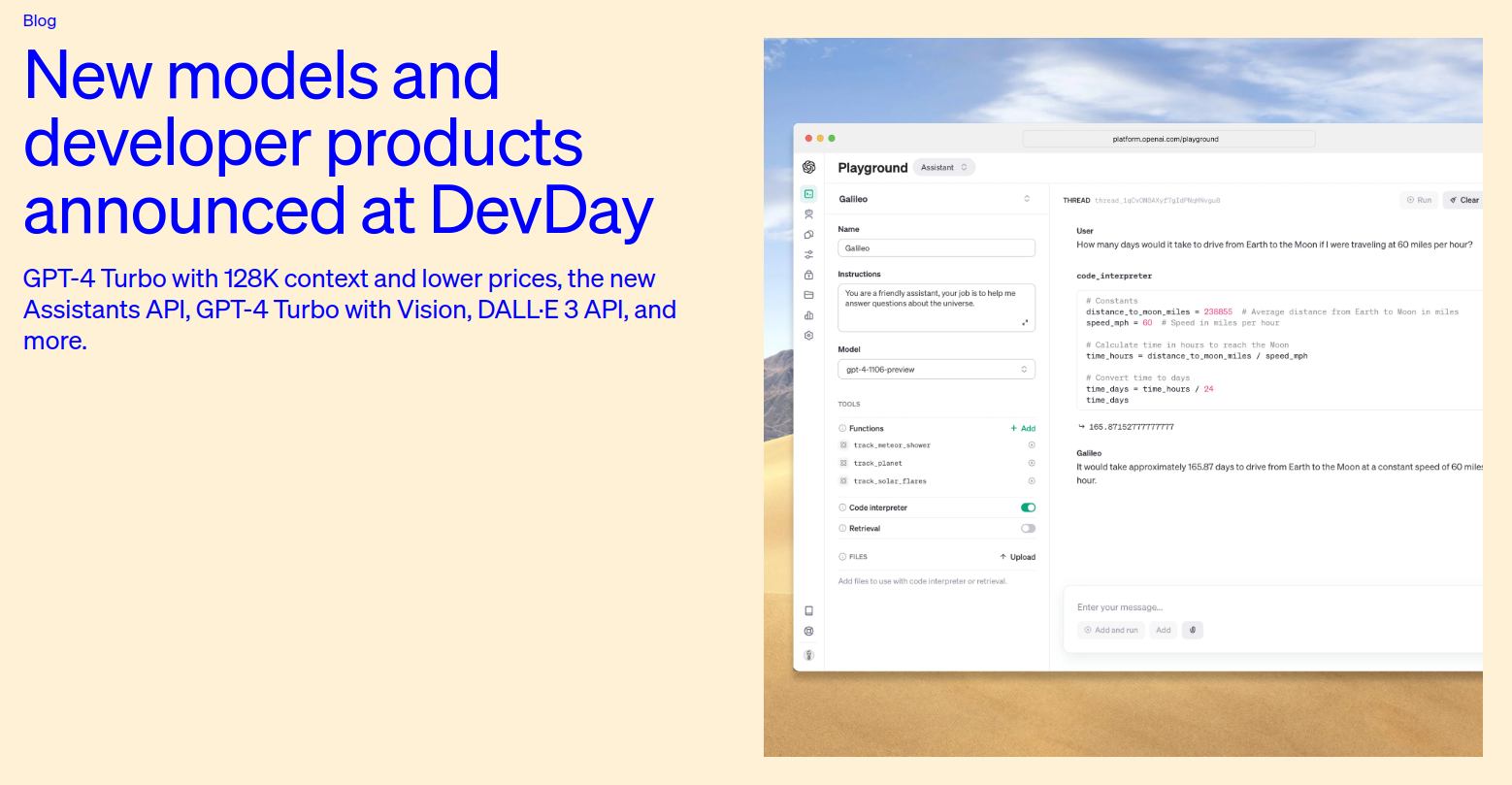Click the code_interpreter label in the thread
Screen dimensions: 1512x785
(x=1114, y=277)
